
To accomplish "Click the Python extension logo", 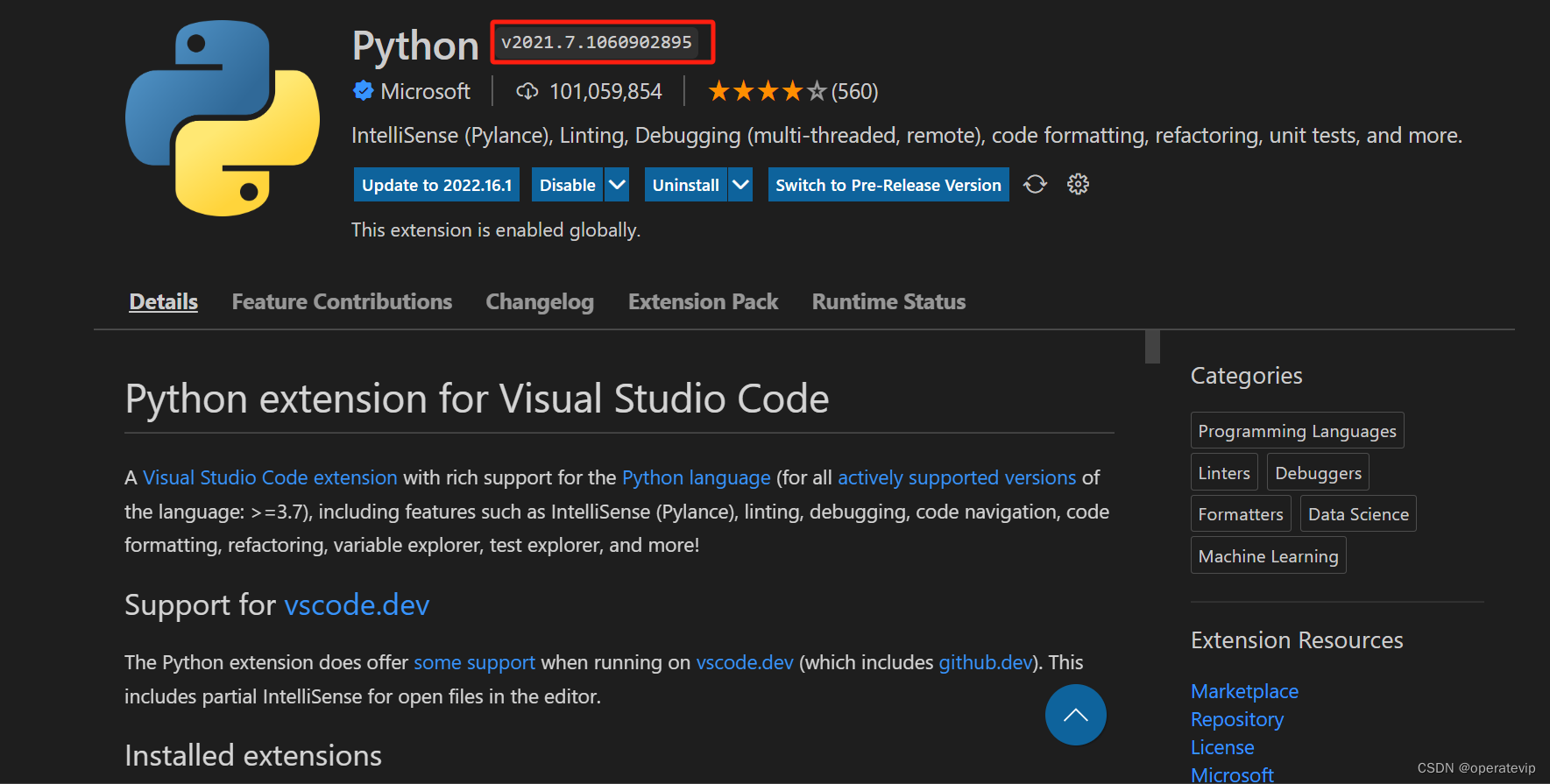I will pyautogui.click(x=223, y=118).
